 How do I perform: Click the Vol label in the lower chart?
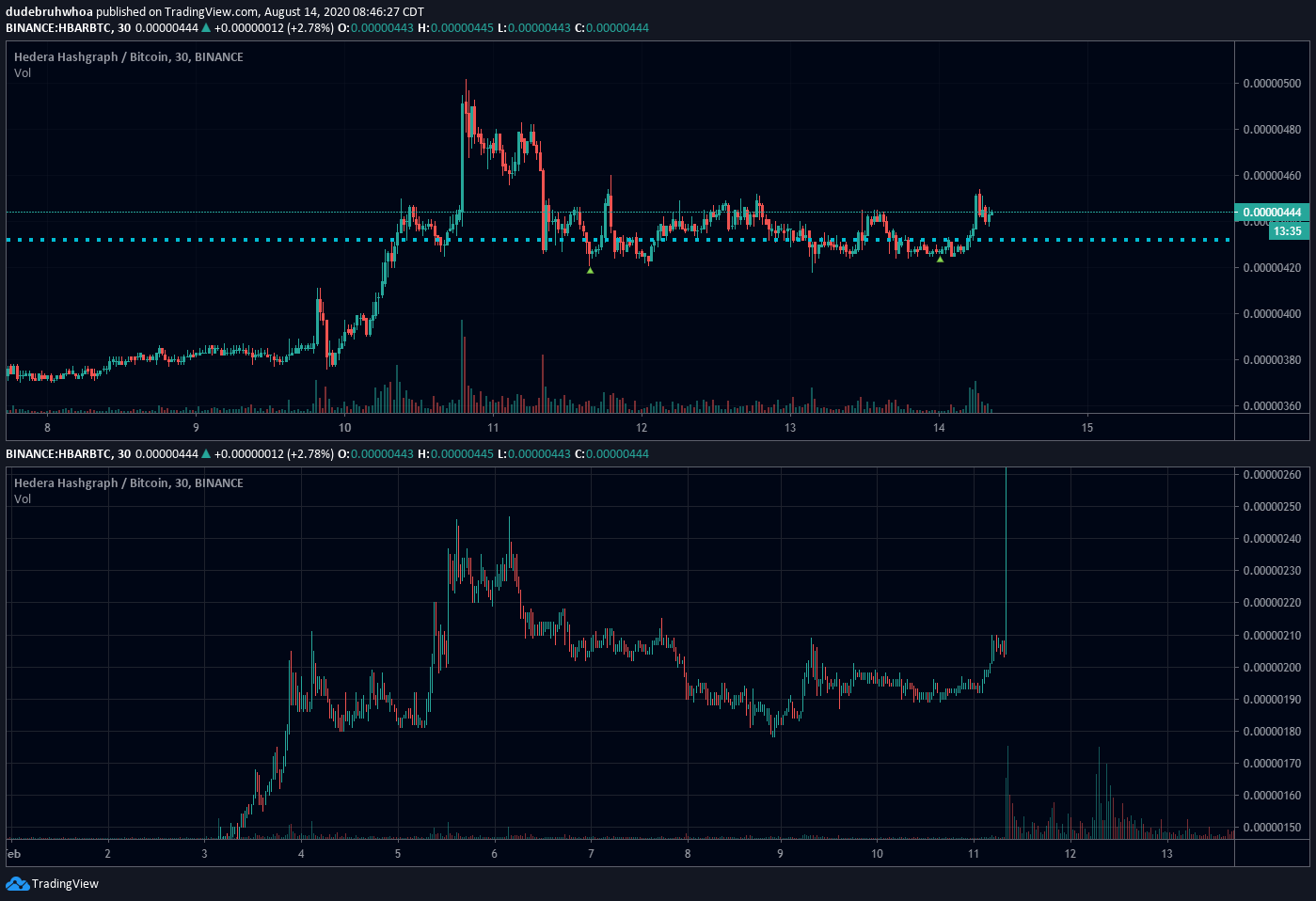23,499
